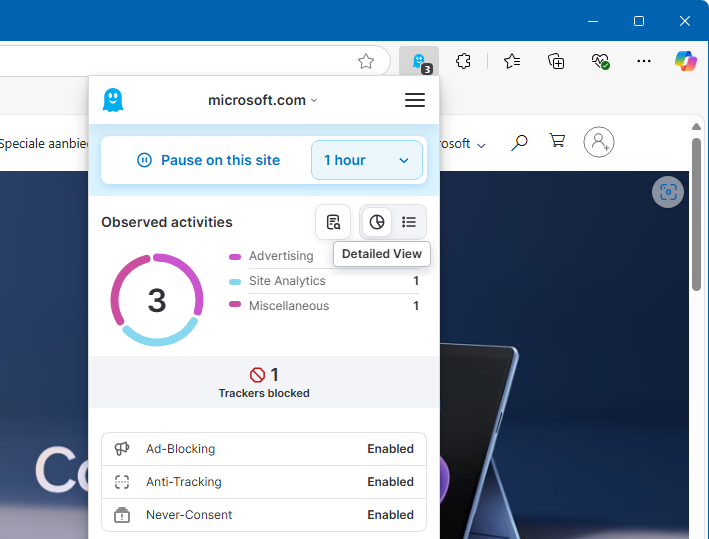Click the scrollbar up arrow
709x539 pixels.
(696, 127)
